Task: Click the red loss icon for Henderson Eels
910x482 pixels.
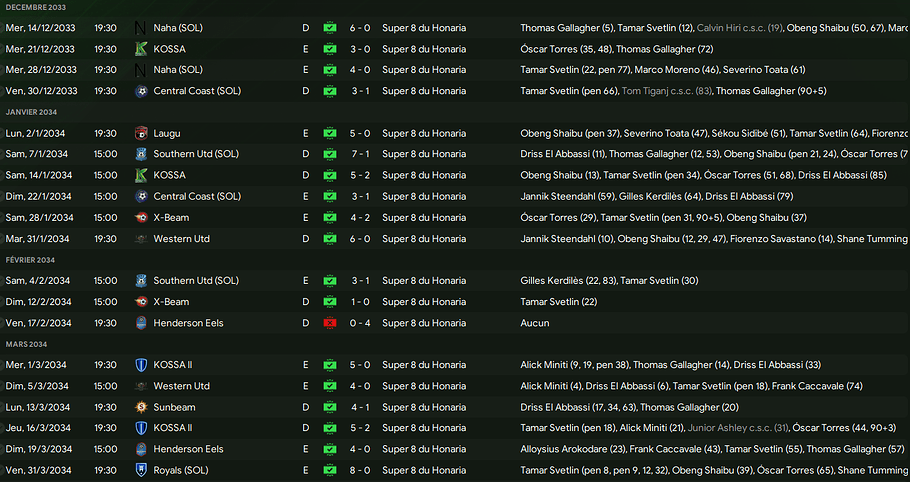Action: click(330, 323)
